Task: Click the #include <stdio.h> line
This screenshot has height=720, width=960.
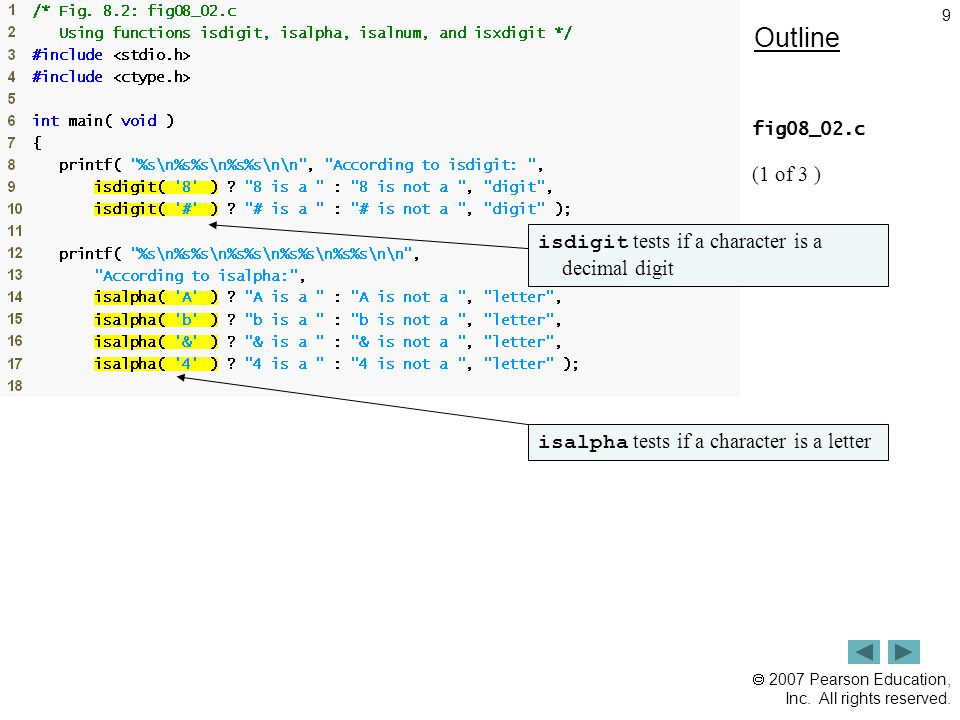Action: pos(111,55)
